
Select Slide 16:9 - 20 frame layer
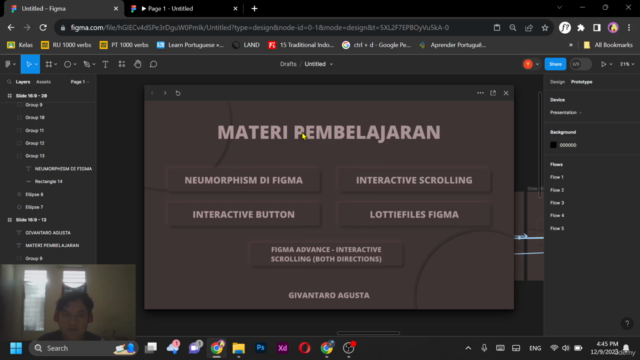(31, 96)
